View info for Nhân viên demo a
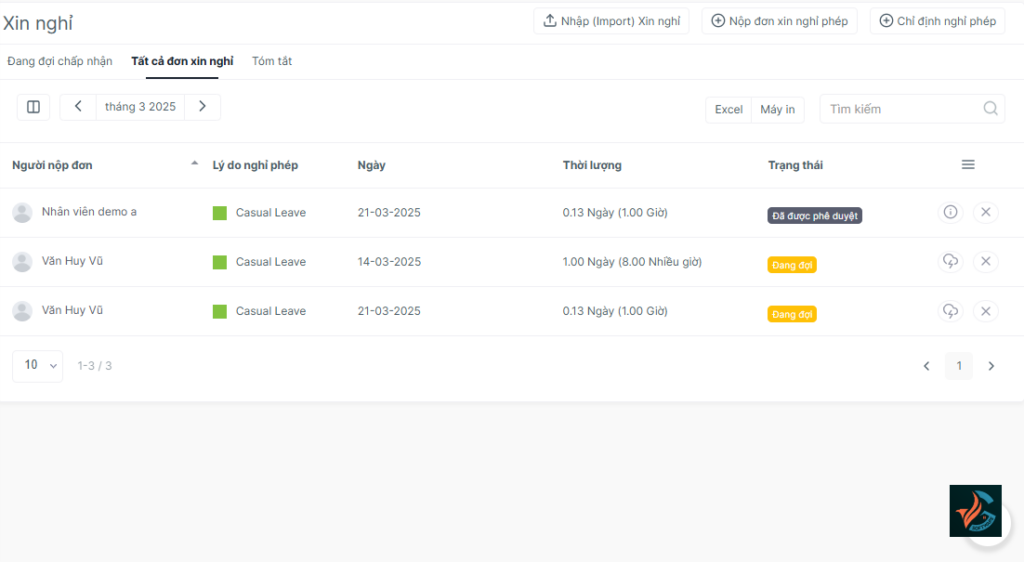This screenshot has width=1024, height=562. coord(950,212)
